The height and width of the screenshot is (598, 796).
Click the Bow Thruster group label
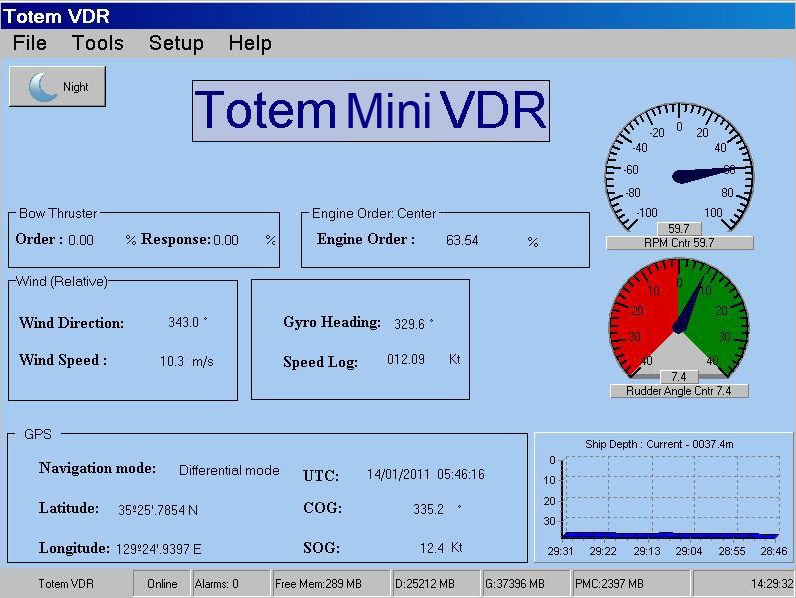click(x=58, y=213)
